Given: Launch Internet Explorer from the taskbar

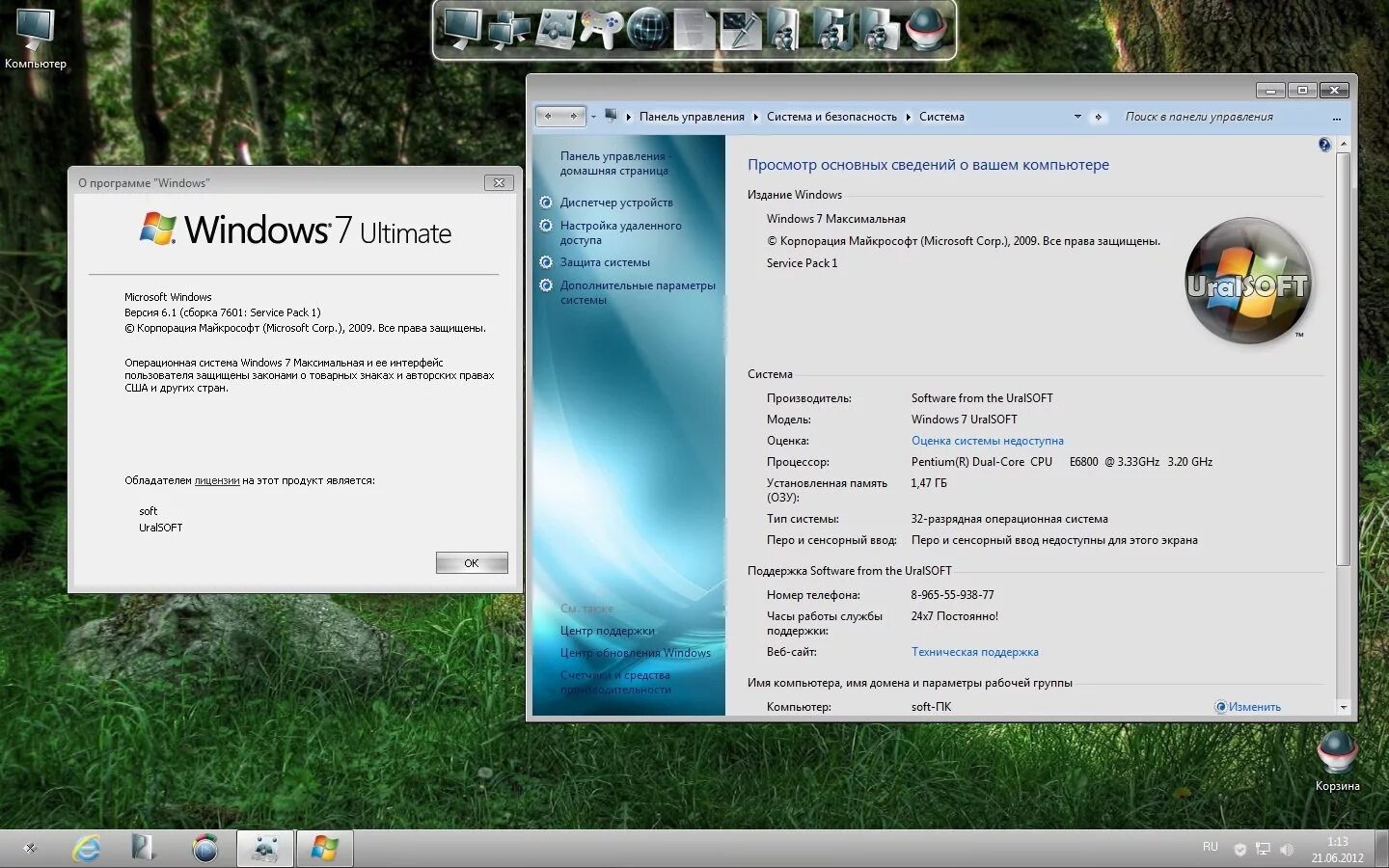Looking at the screenshot, I should tap(87, 849).
